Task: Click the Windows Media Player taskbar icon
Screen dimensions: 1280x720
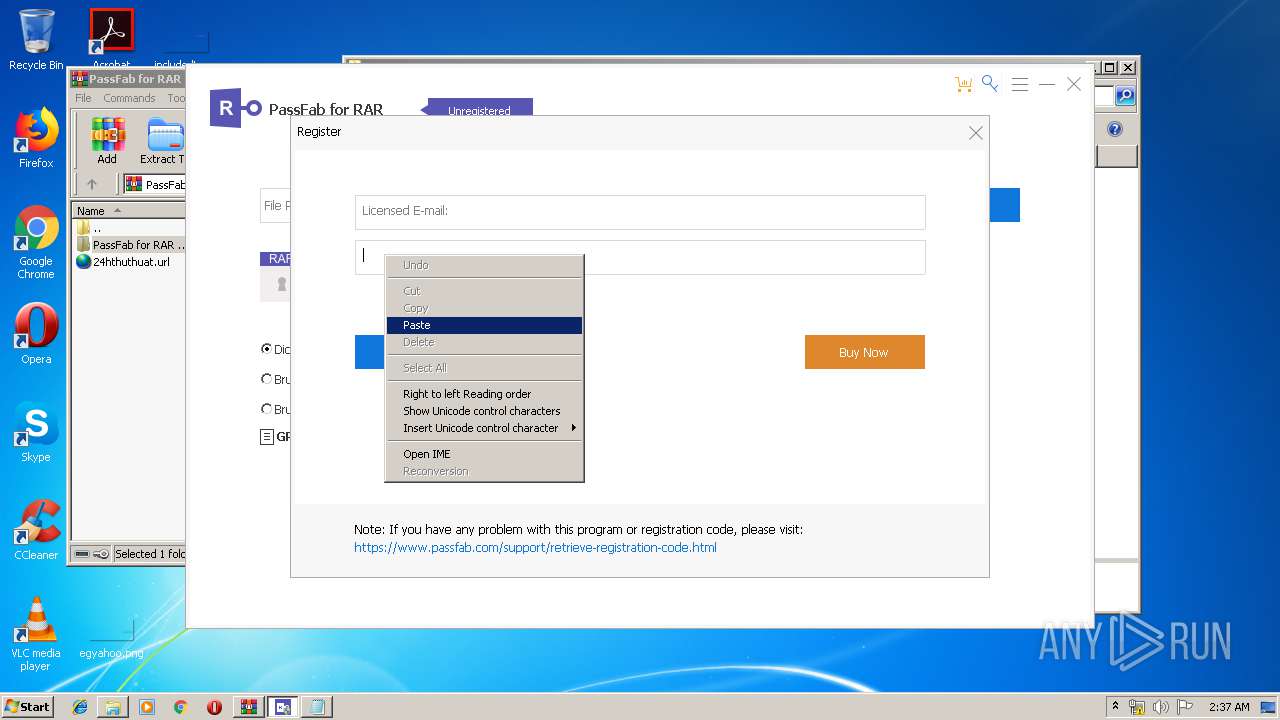Action: 147,707
